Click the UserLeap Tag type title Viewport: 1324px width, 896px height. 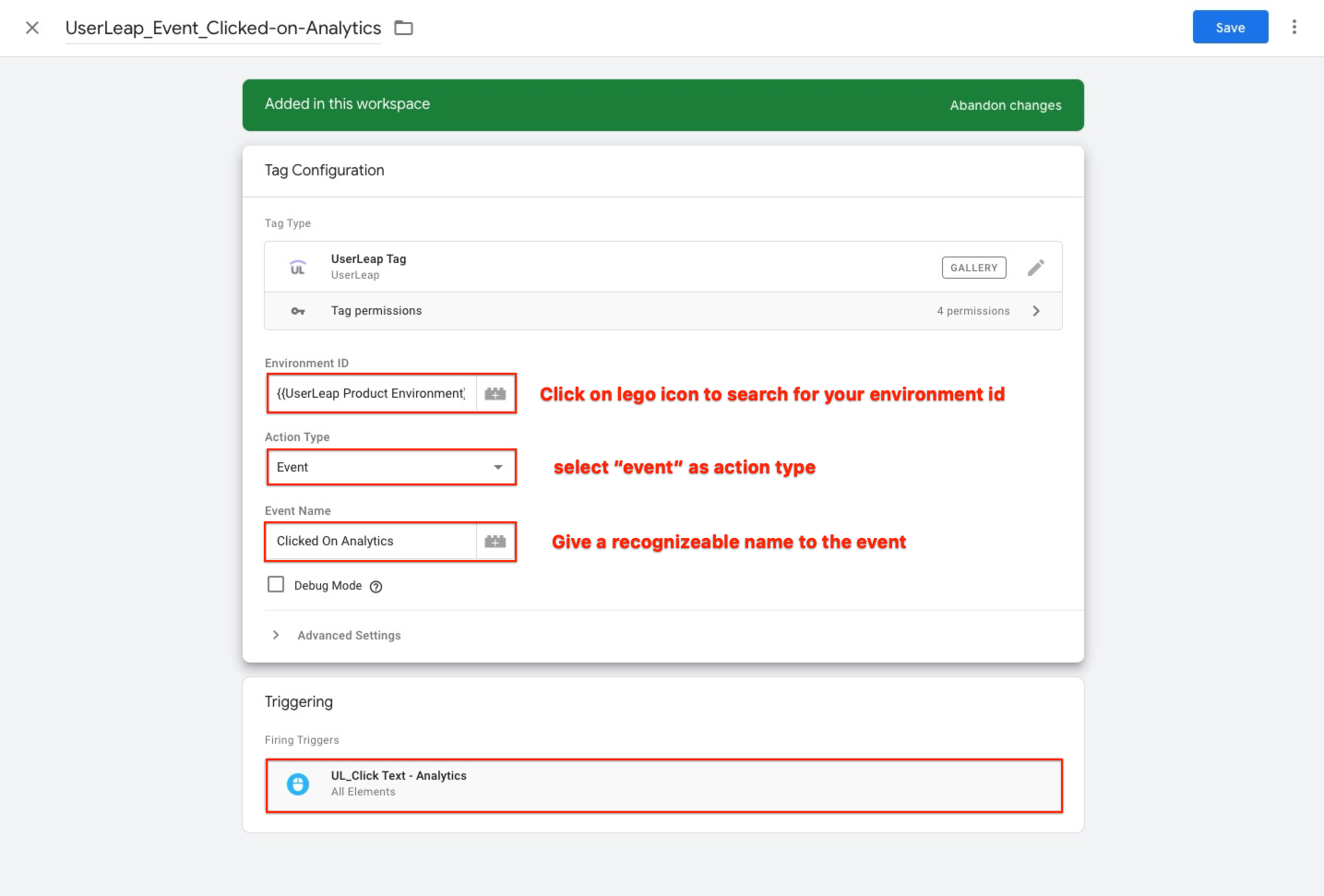click(x=368, y=259)
